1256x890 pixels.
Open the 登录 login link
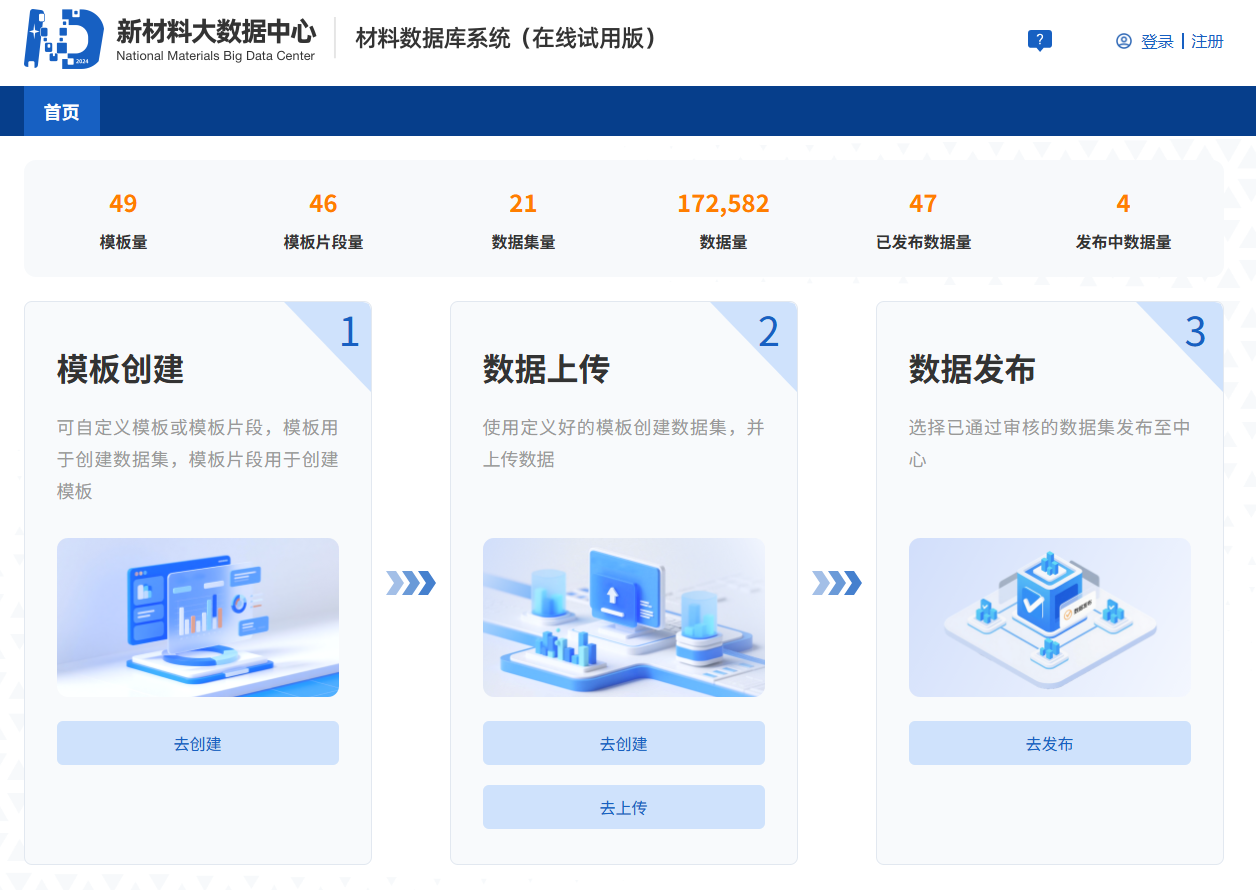click(x=1157, y=42)
